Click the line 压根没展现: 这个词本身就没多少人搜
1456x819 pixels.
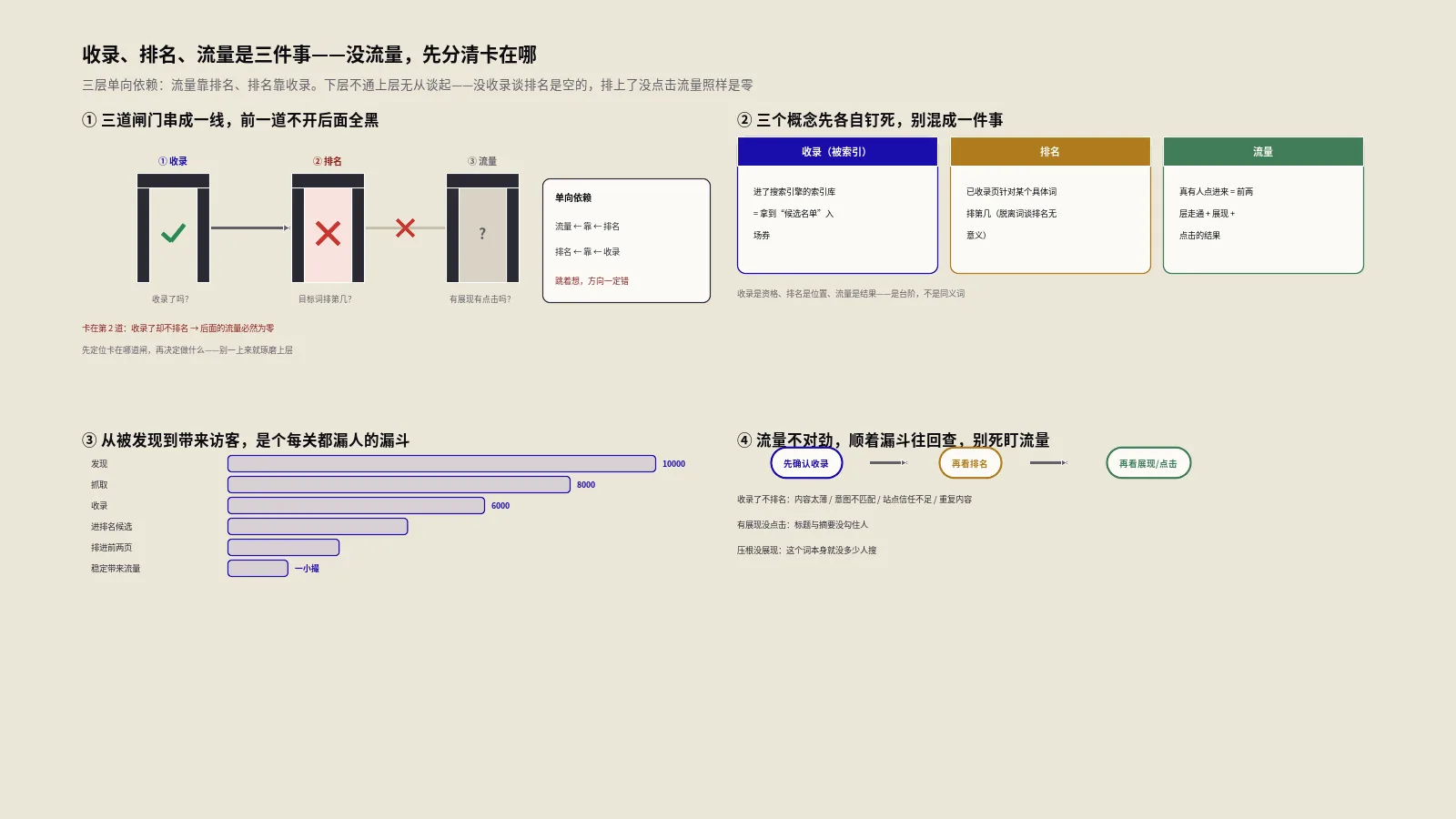click(x=807, y=551)
